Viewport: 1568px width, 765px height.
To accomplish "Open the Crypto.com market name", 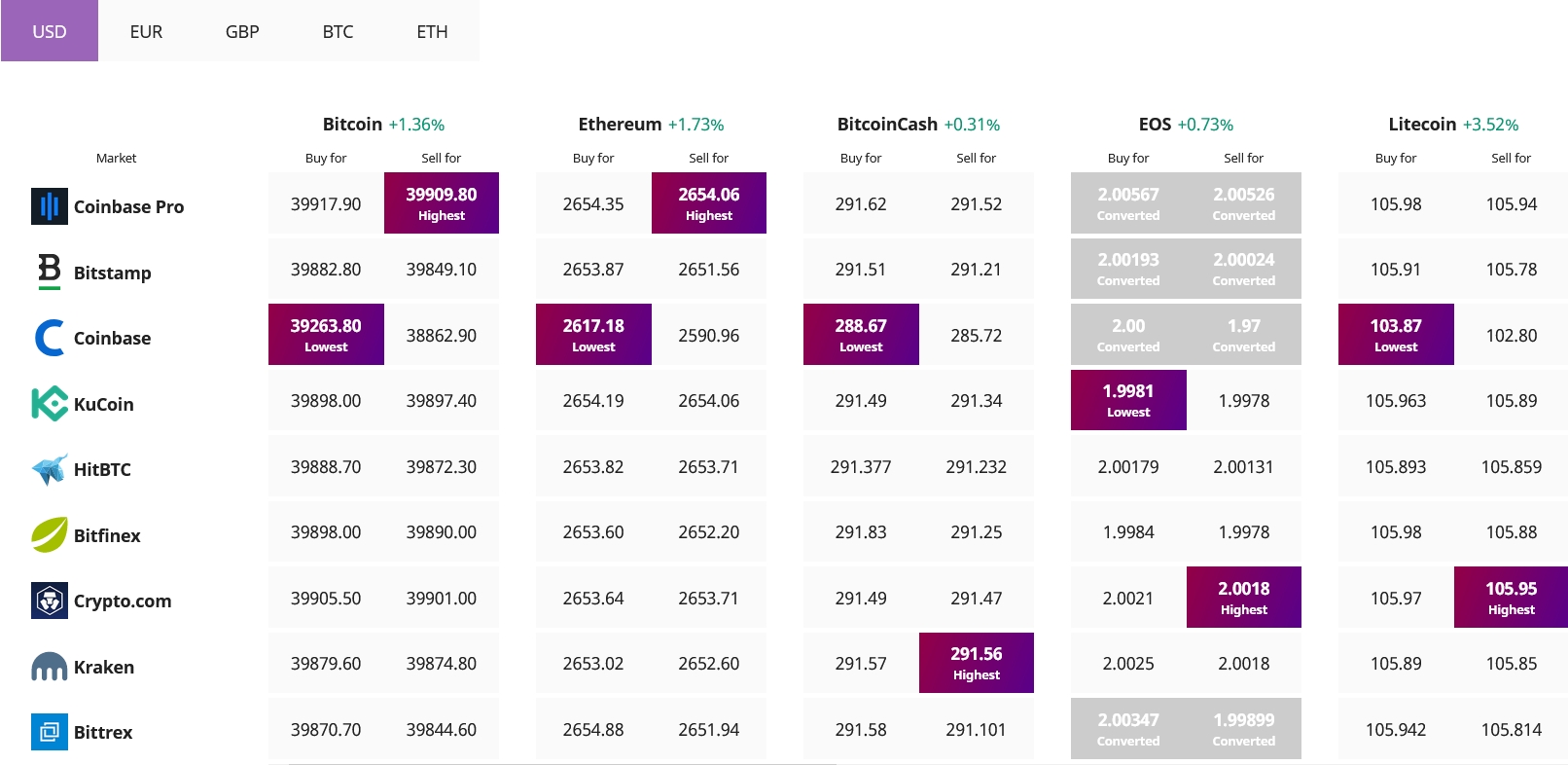I will point(123,601).
